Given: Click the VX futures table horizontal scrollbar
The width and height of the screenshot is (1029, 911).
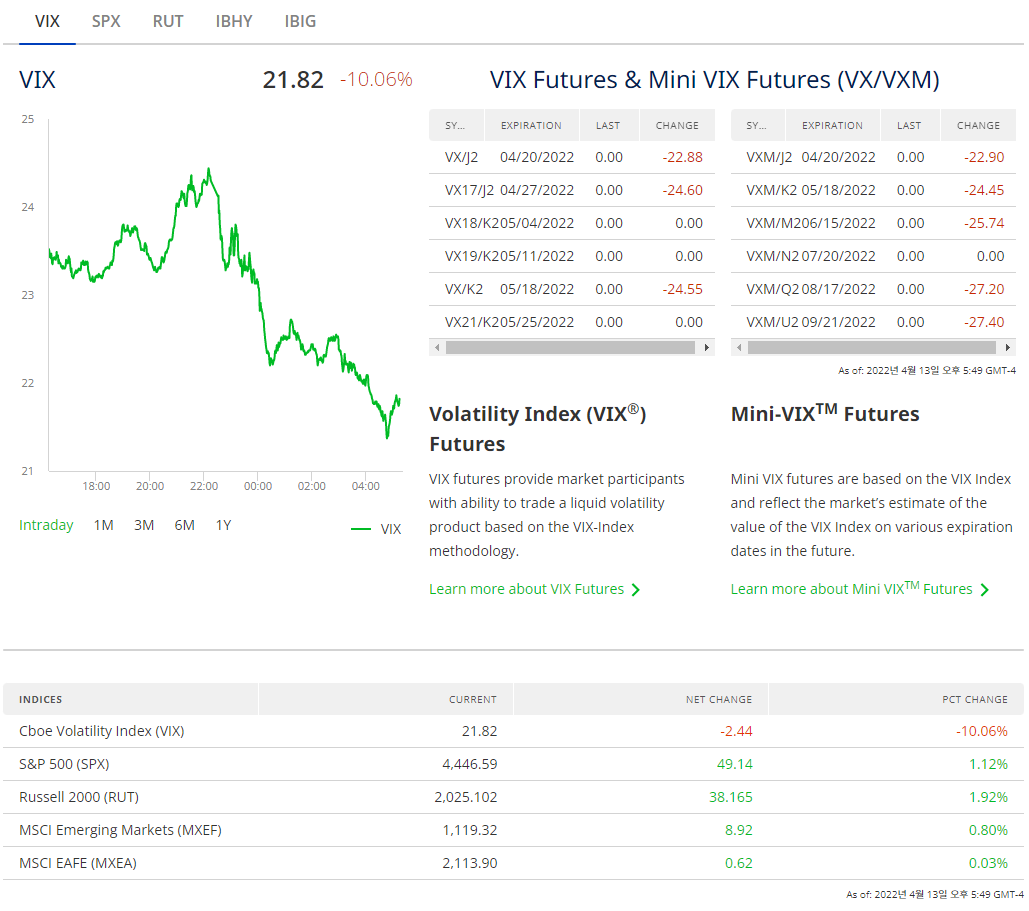Looking at the screenshot, I should point(570,348).
